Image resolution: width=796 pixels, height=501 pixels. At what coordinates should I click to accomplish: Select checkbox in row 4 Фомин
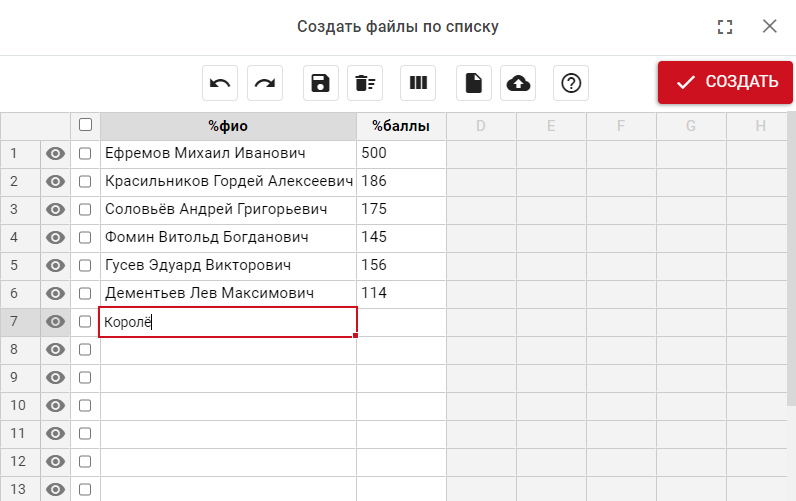click(x=85, y=238)
